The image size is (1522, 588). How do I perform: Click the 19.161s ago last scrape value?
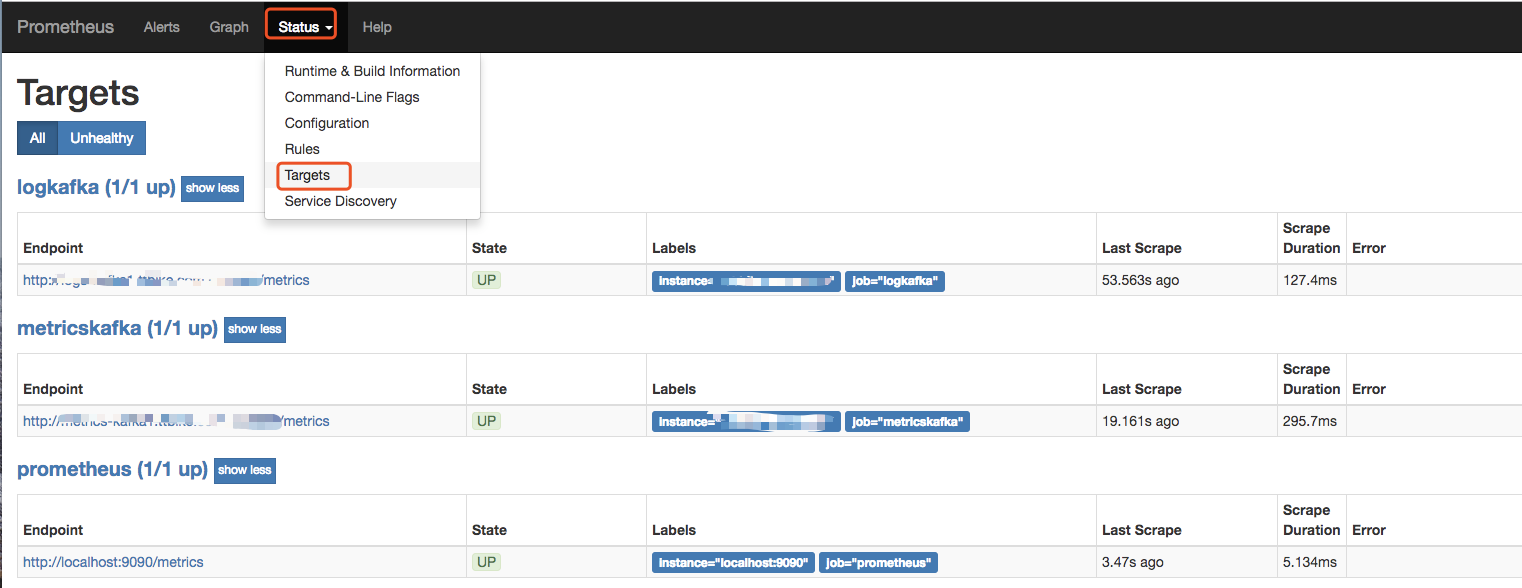[x=1140, y=421]
